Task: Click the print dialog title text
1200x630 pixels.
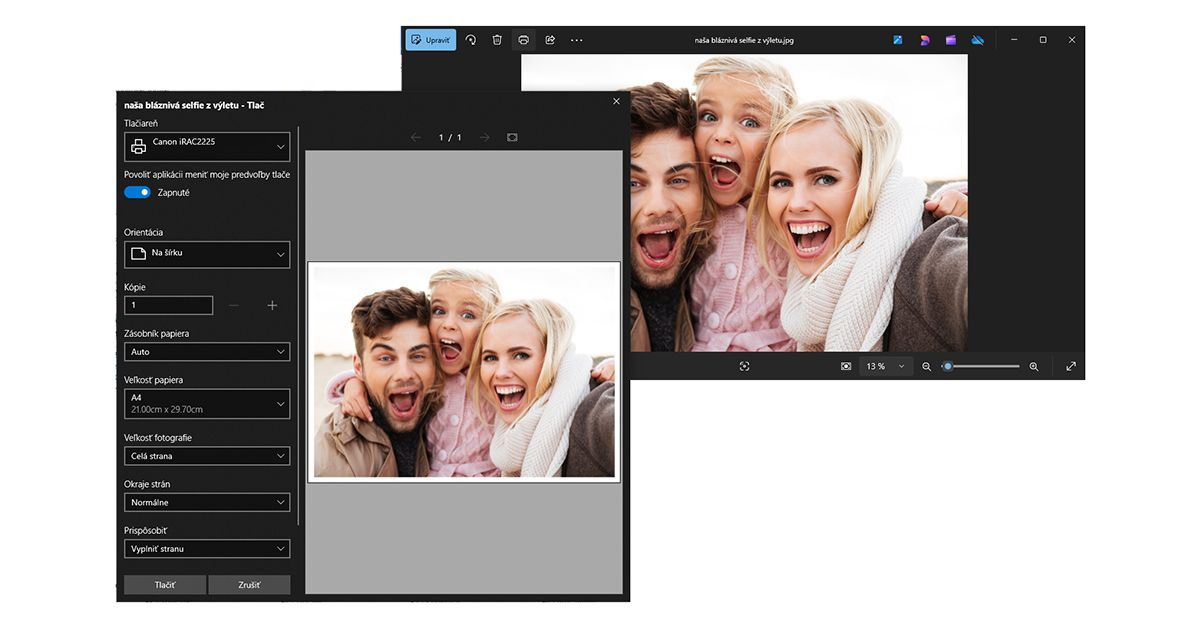Action: pyautogui.click(x=194, y=104)
